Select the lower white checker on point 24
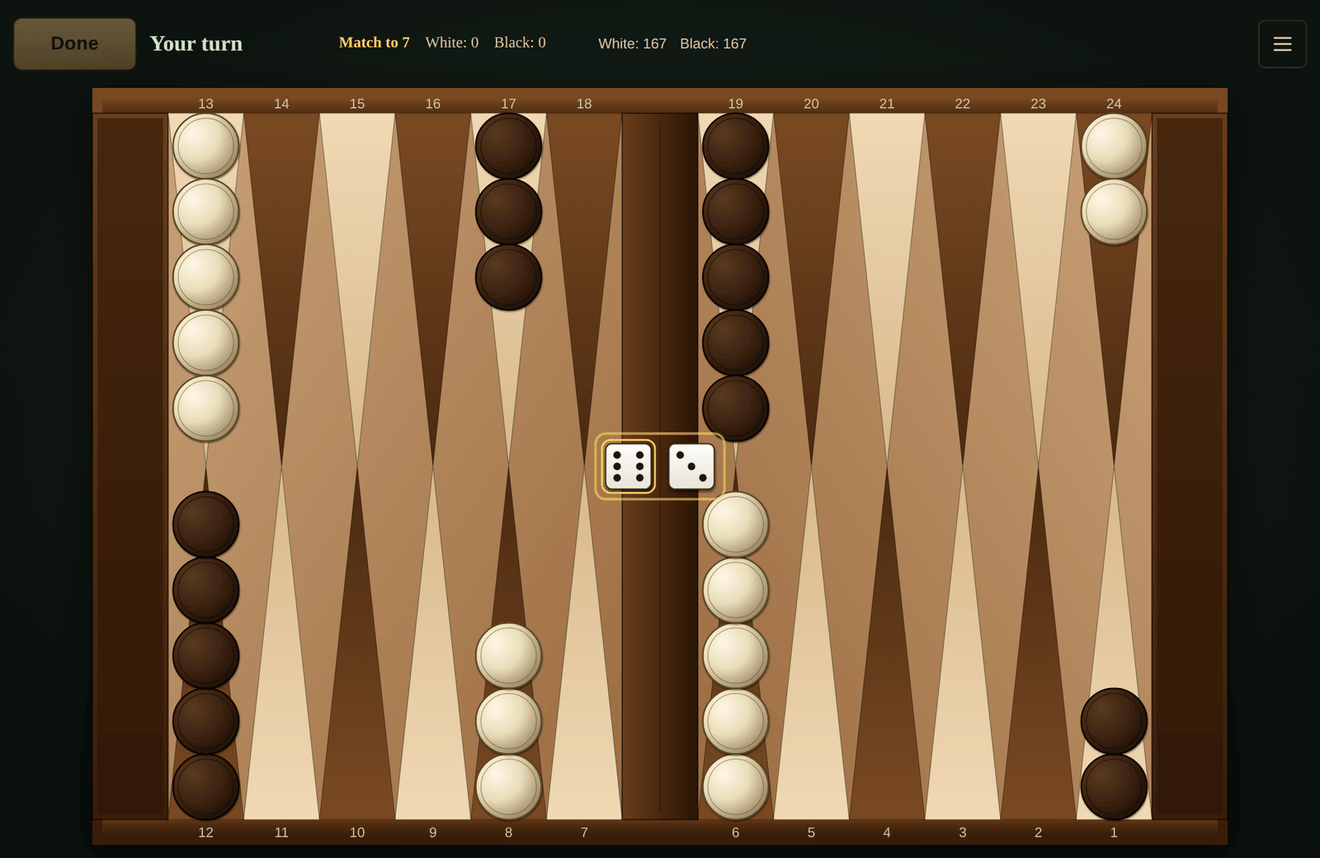 (1114, 211)
